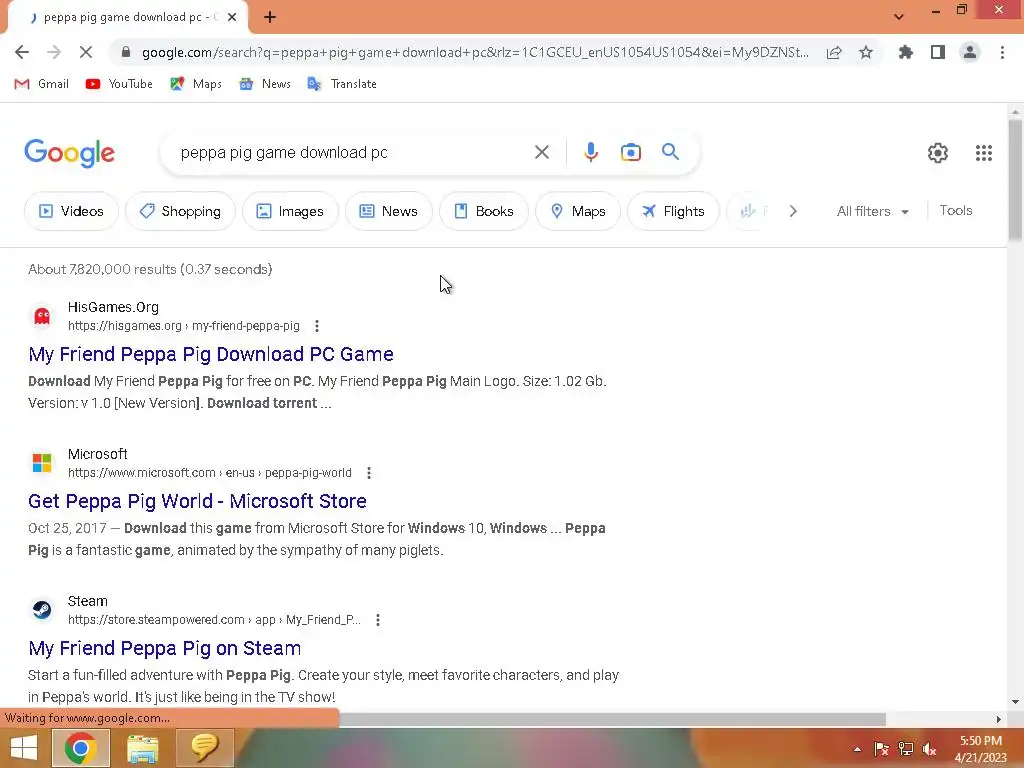Click the vertical page scrollbar

[1015, 180]
